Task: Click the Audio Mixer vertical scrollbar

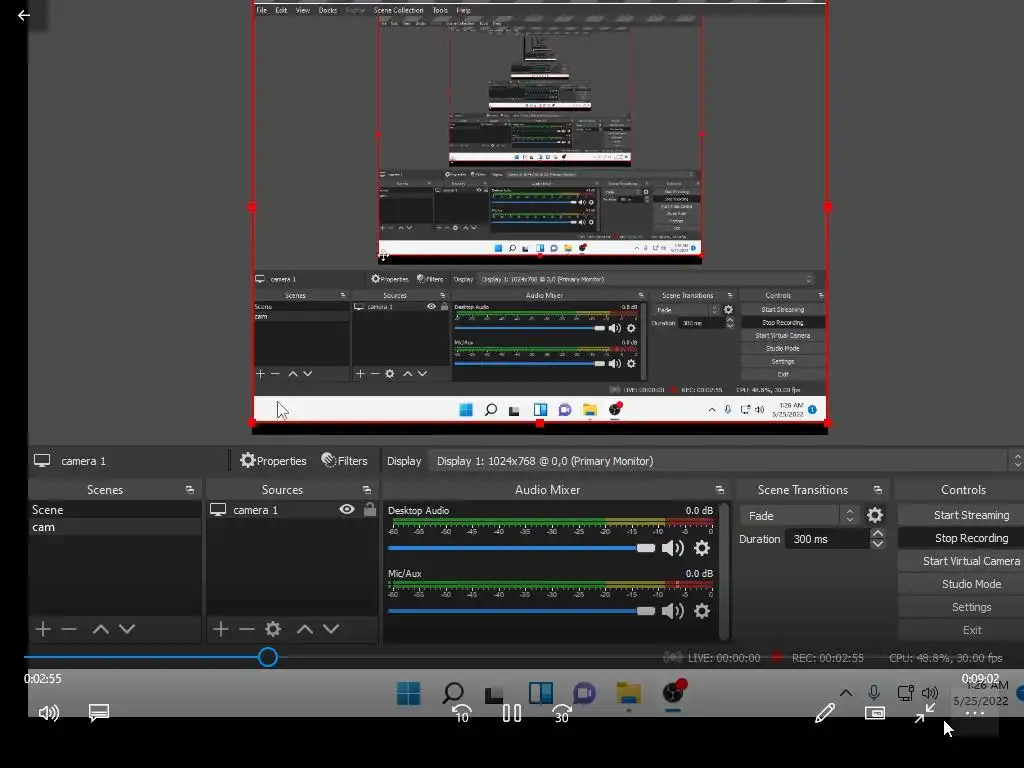Action: click(724, 570)
